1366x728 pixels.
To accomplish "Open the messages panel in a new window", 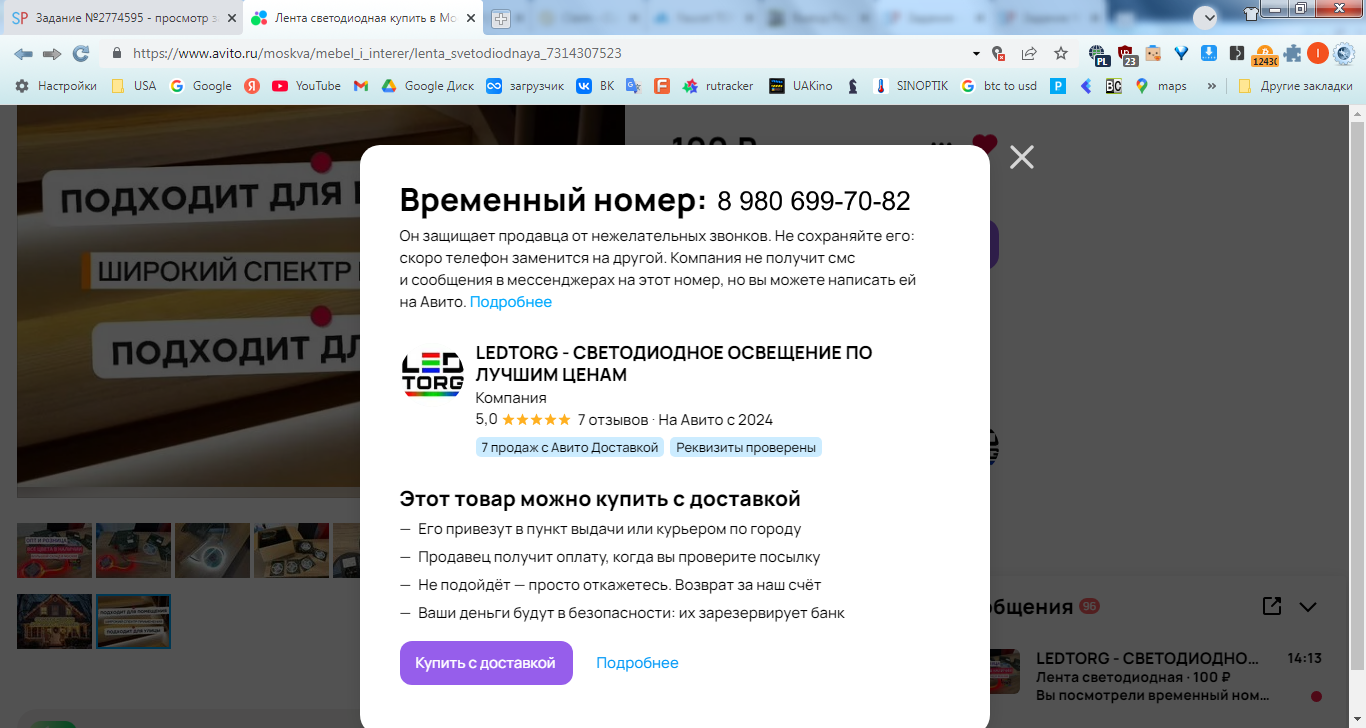I will (1271, 606).
